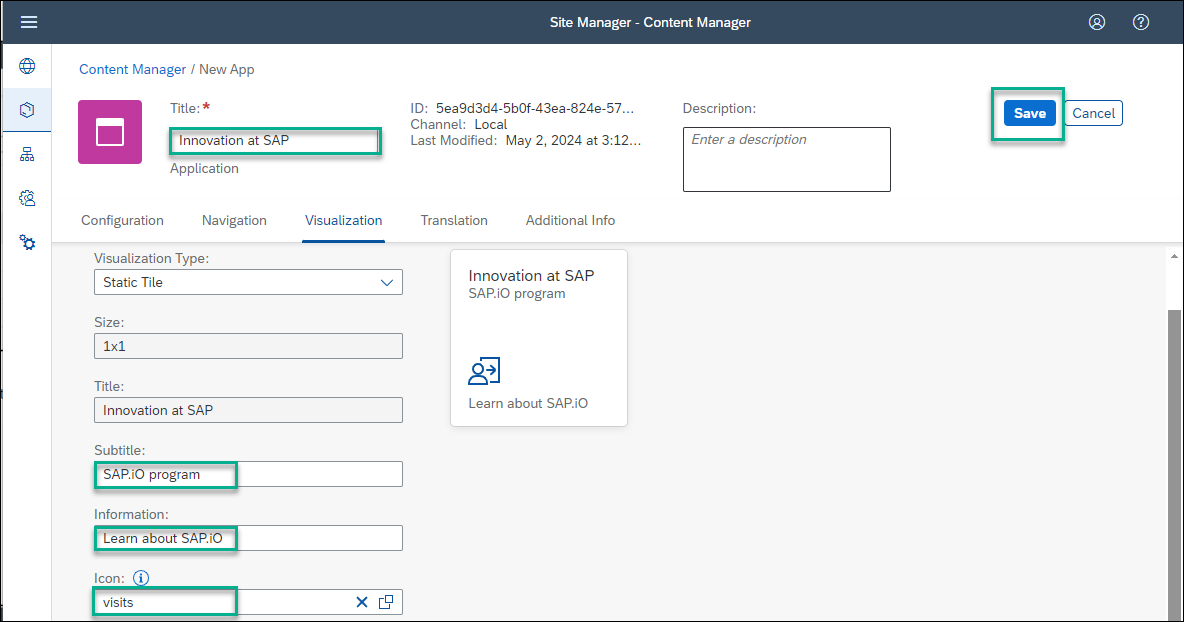This screenshot has height=622, width=1184.
Task: Open the hierarchy icon in sidebar
Action: point(27,155)
